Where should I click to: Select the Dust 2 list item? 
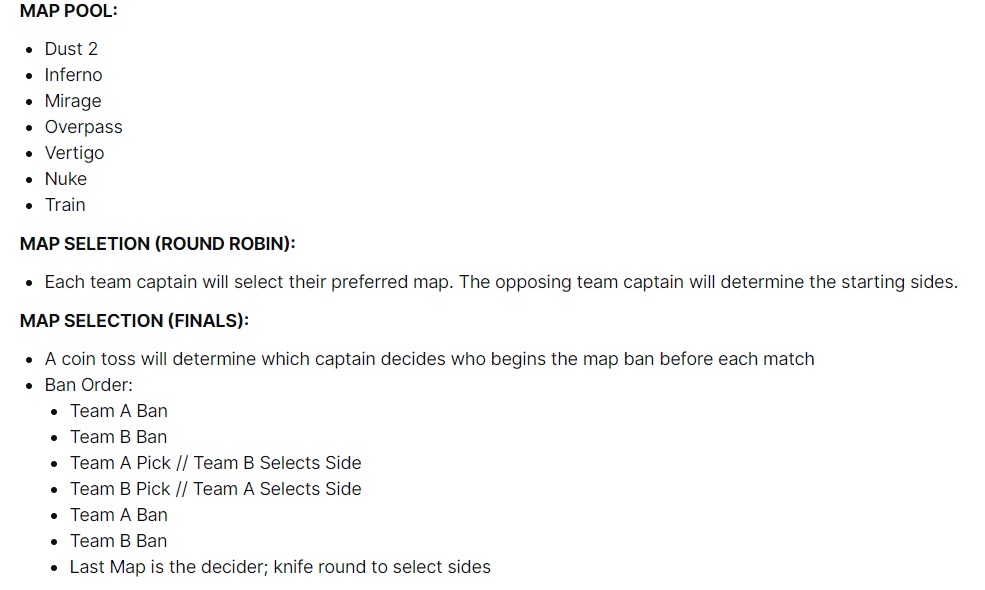(x=71, y=49)
